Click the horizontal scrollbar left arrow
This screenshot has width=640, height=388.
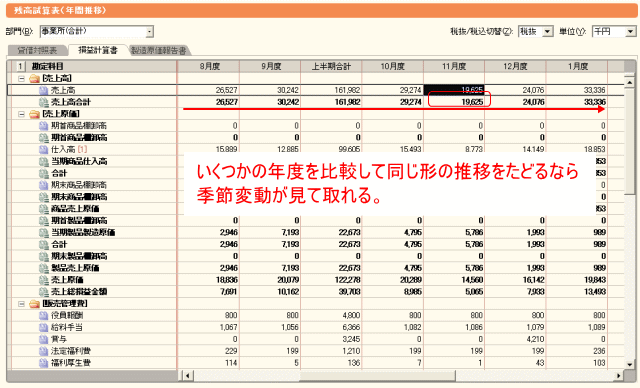(x=188, y=375)
